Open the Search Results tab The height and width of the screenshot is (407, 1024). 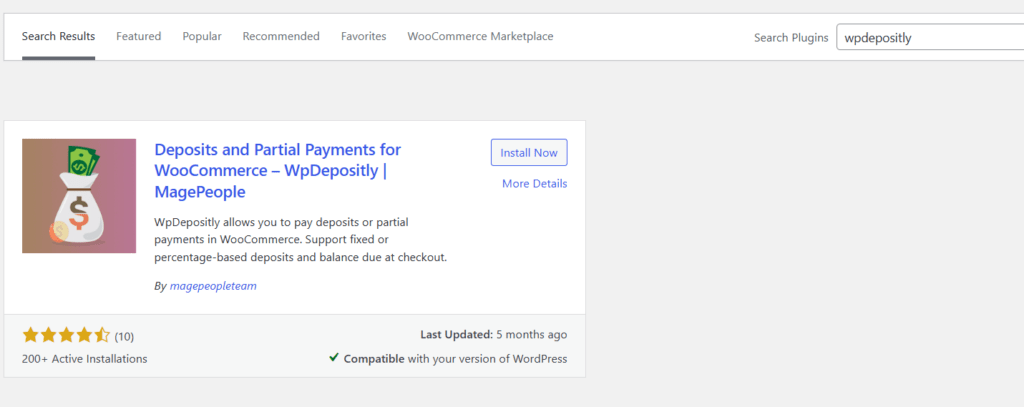[x=58, y=37]
